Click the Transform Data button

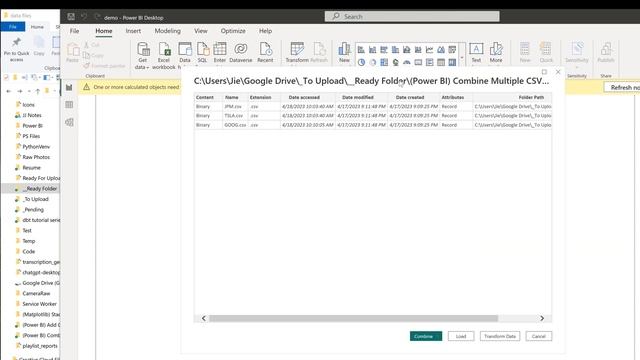tap(500, 336)
